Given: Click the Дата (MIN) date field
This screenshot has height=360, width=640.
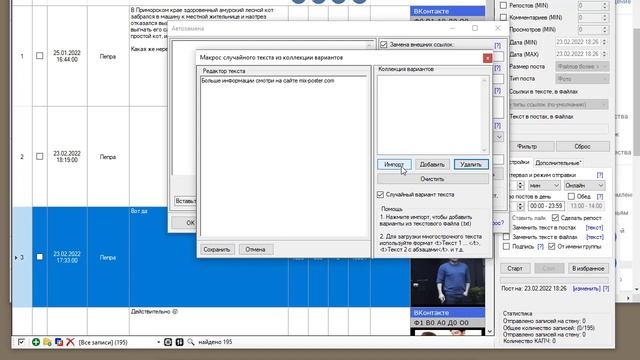Looking at the screenshot, I should click(x=581, y=42).
